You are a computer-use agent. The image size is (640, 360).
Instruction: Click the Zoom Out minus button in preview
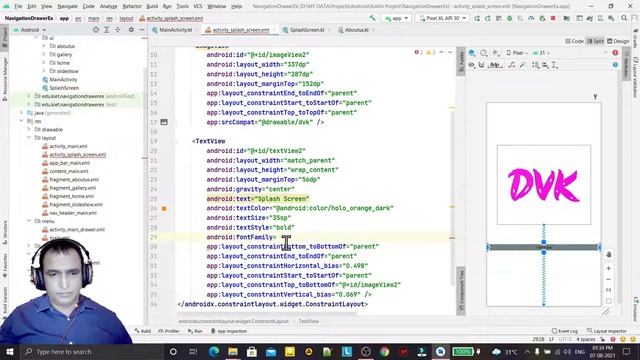pyautogui.click(x=609, y=280)
